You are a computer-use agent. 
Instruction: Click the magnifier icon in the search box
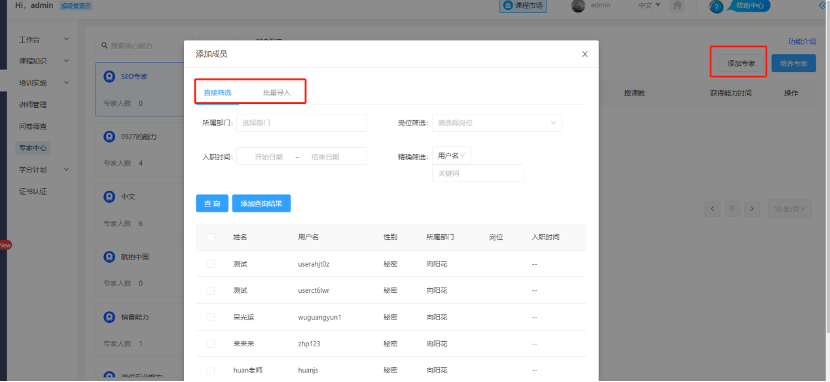[x=104, y=46]
